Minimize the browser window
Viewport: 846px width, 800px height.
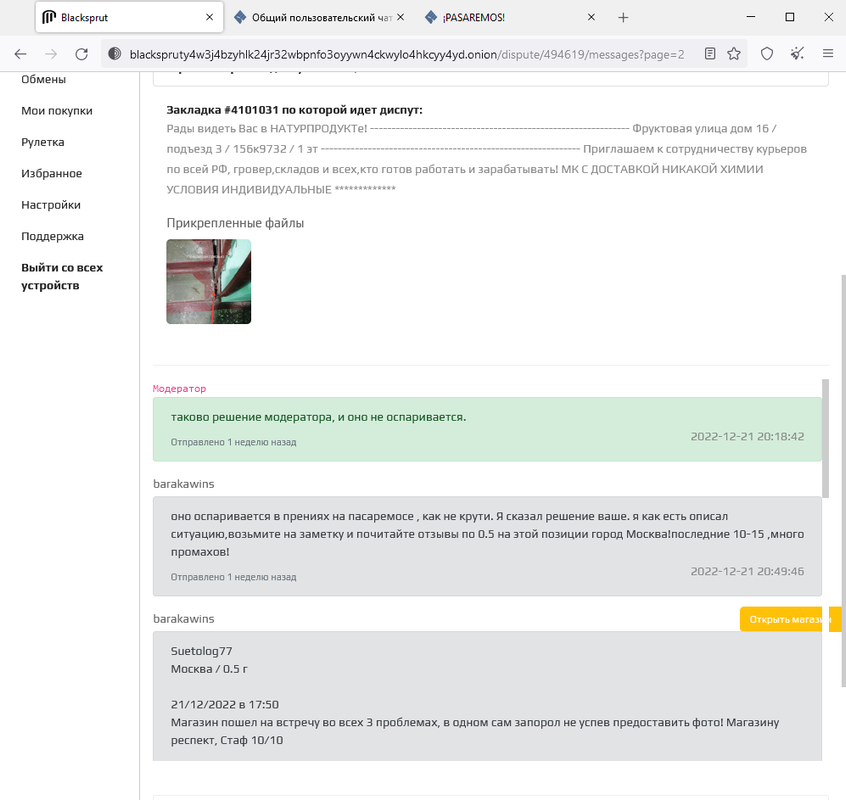coord(751,17)
